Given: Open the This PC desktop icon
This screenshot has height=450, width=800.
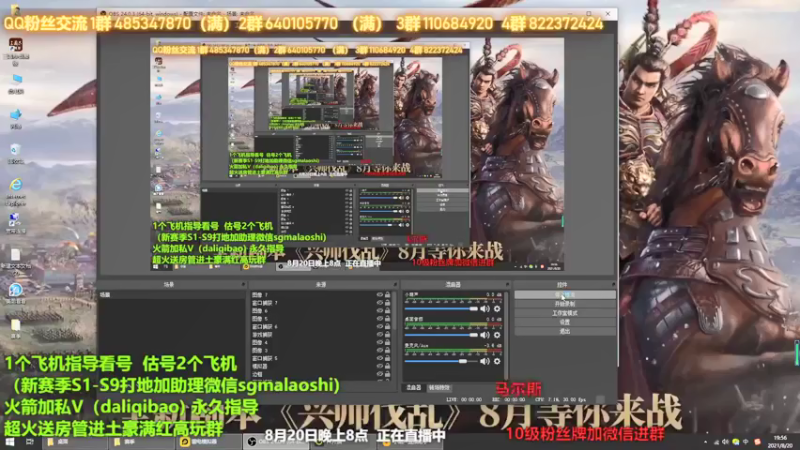Looking at the screenshot, I should (16, 83).
